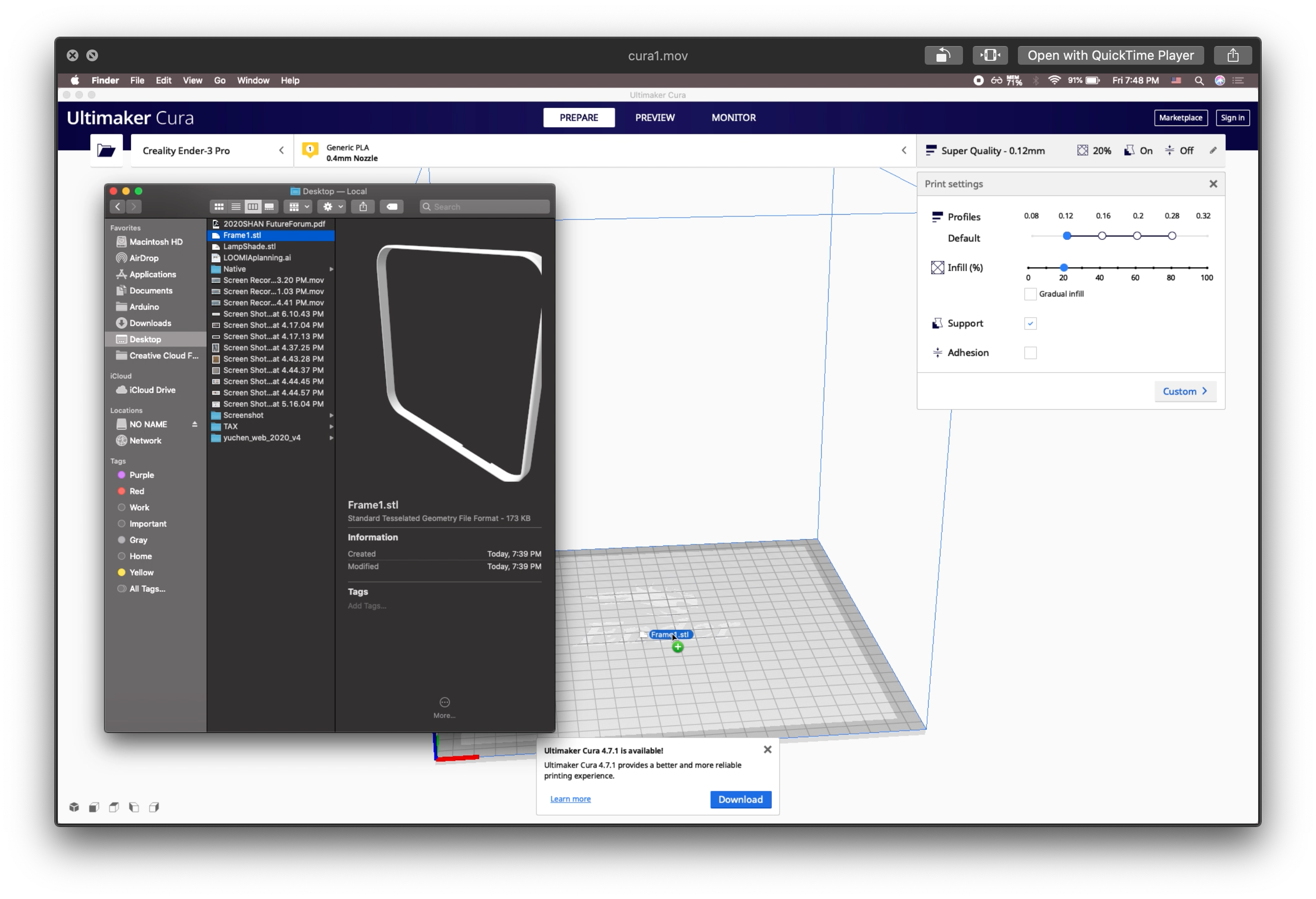
Task: Expand the yuchen_web_2020_v4 folder arrow
Action: (x=330, y=438)
